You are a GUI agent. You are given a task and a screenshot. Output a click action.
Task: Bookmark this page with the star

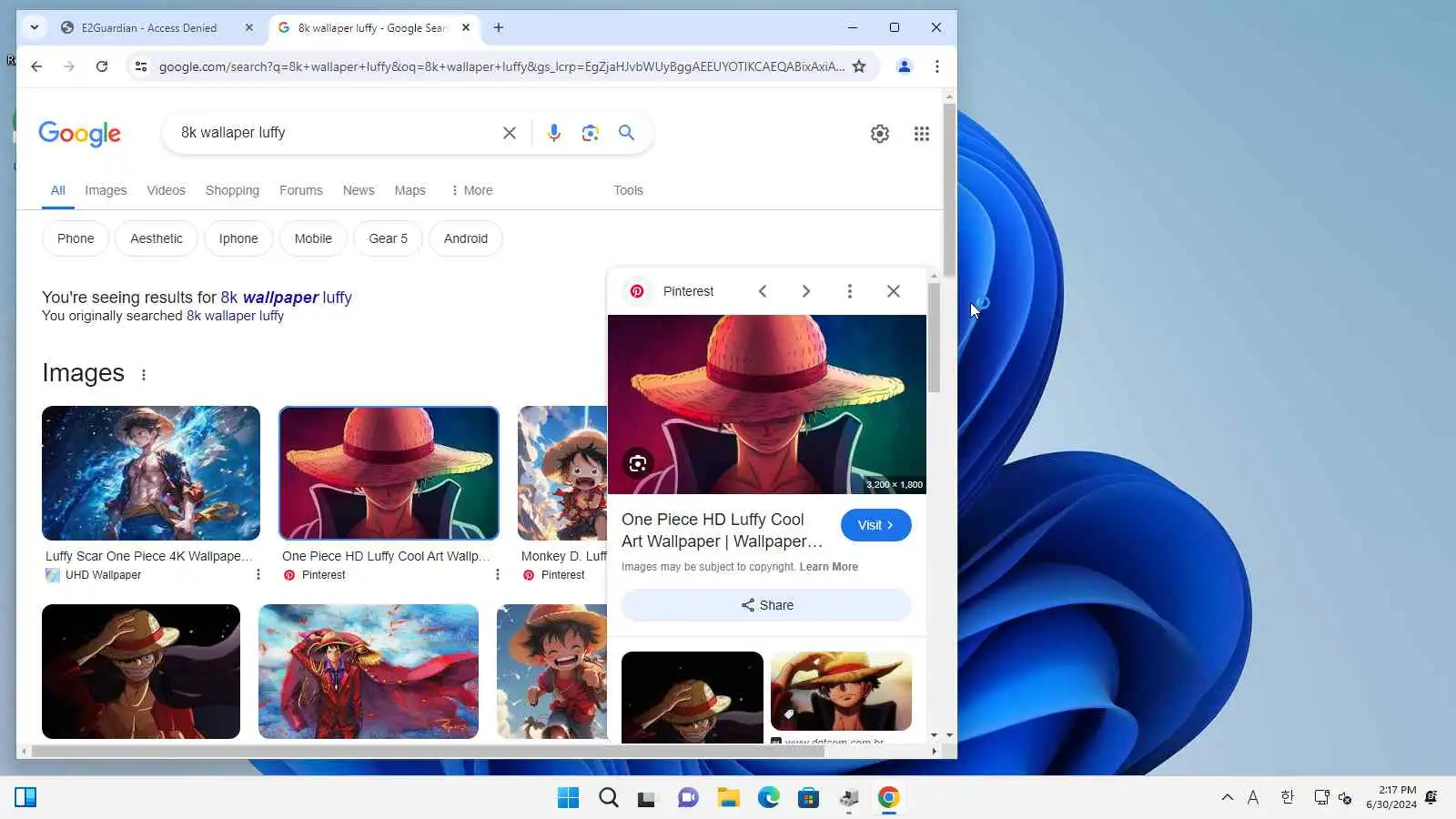859,66
